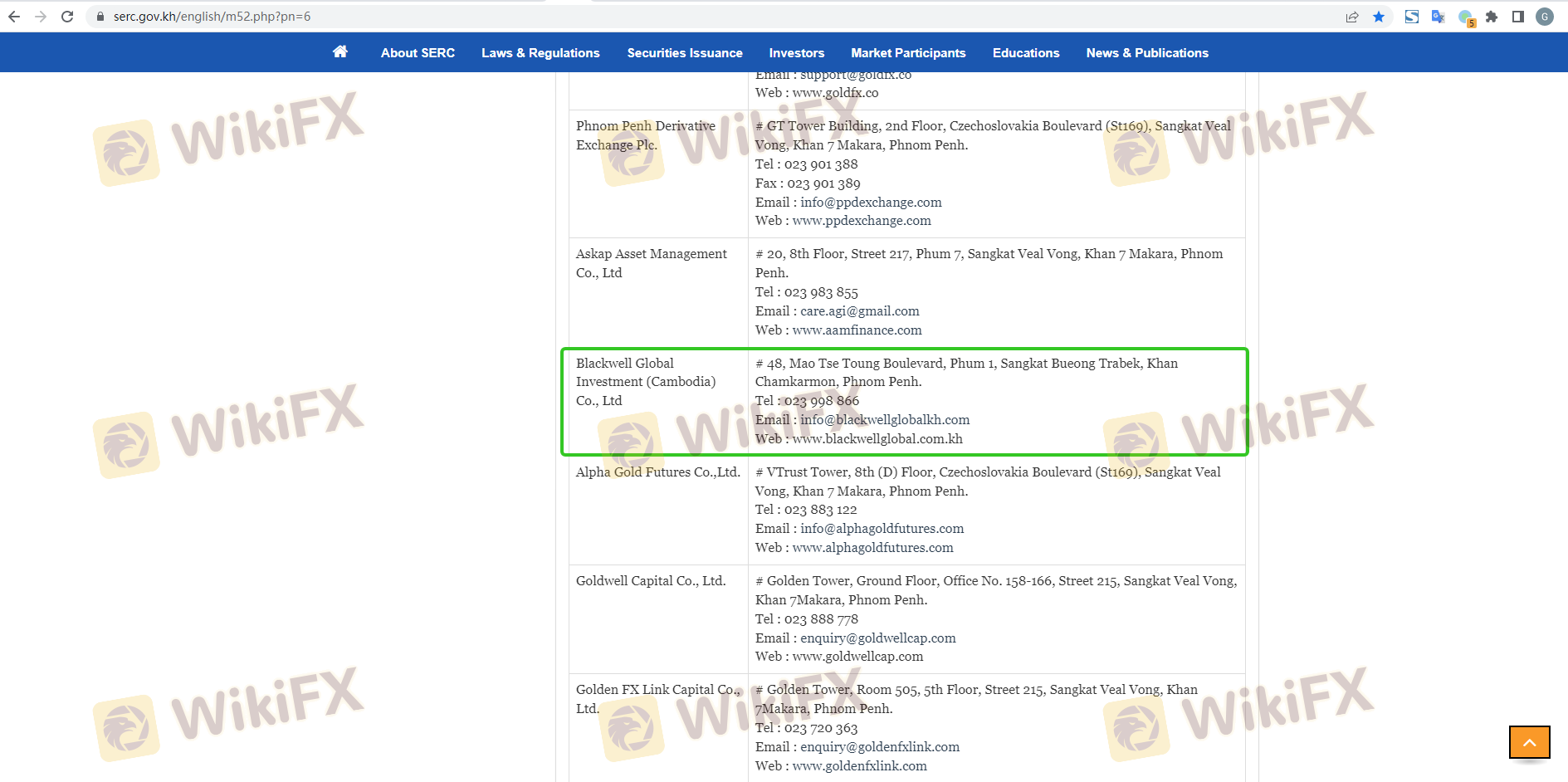Open the About SERC menu

(x=418, y=53)
